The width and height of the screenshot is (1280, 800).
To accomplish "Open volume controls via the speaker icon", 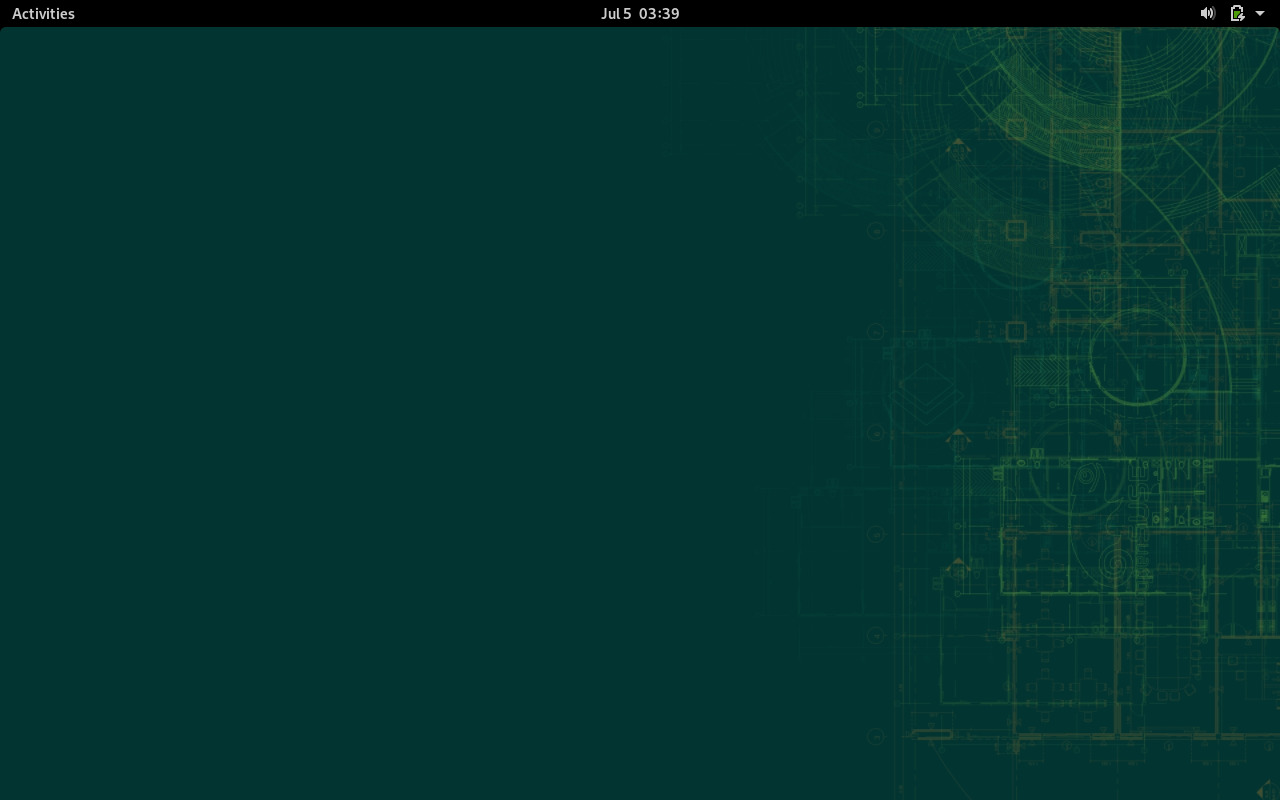I will coord(1207,13).
